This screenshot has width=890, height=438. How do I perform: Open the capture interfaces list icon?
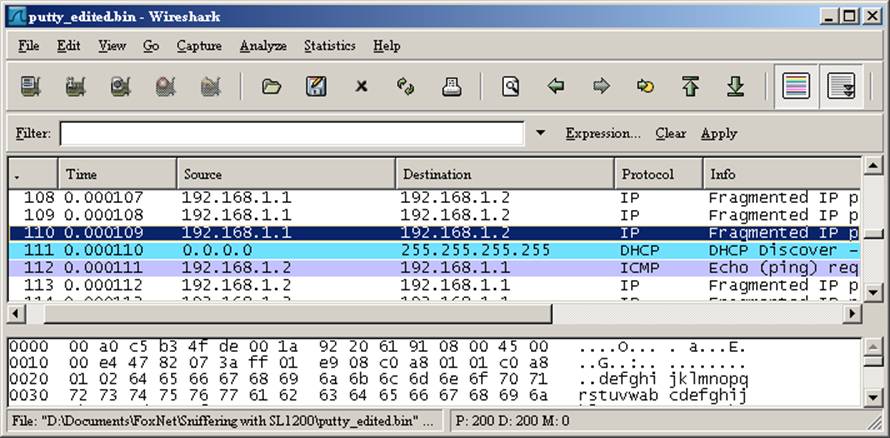[x=31, y=87]
